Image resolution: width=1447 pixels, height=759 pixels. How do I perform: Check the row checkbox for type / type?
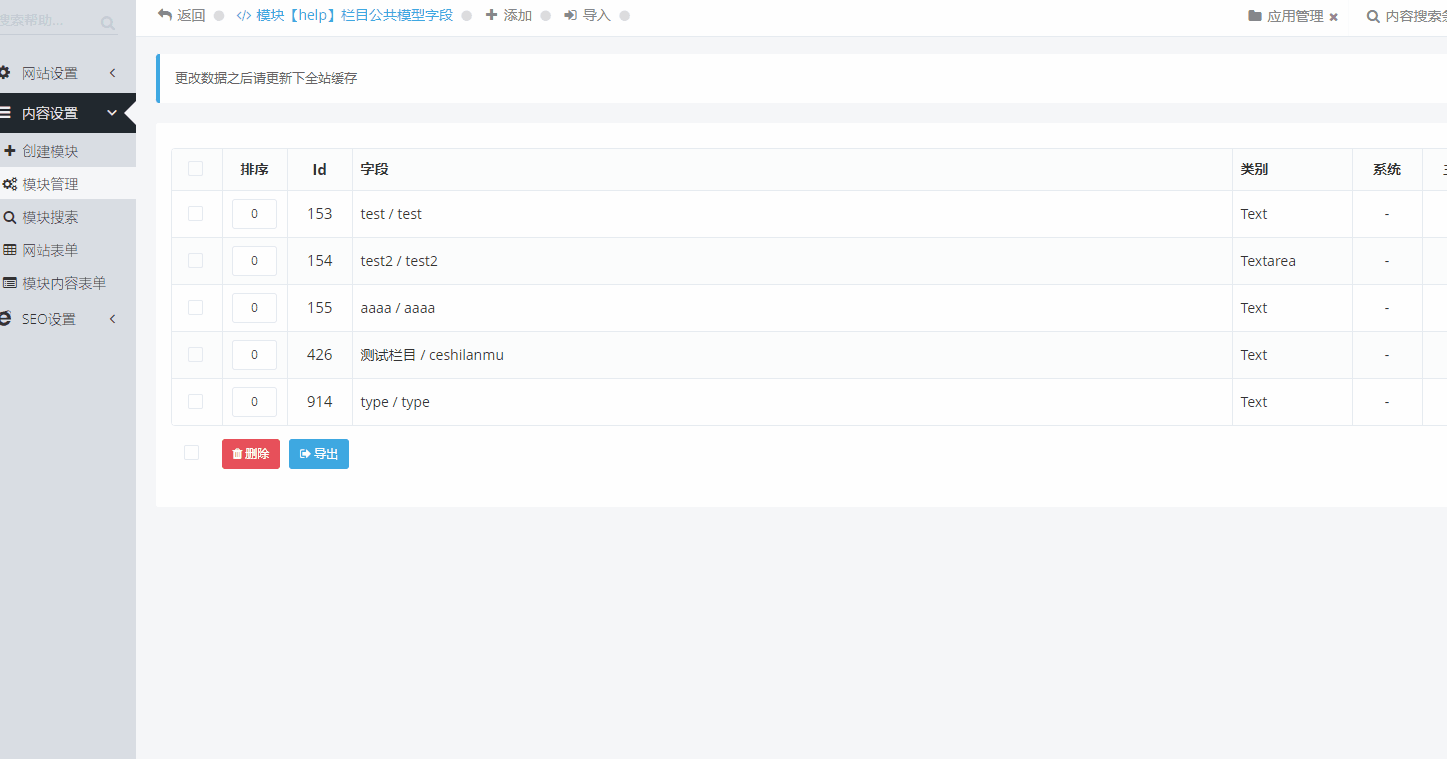point(195,401)
